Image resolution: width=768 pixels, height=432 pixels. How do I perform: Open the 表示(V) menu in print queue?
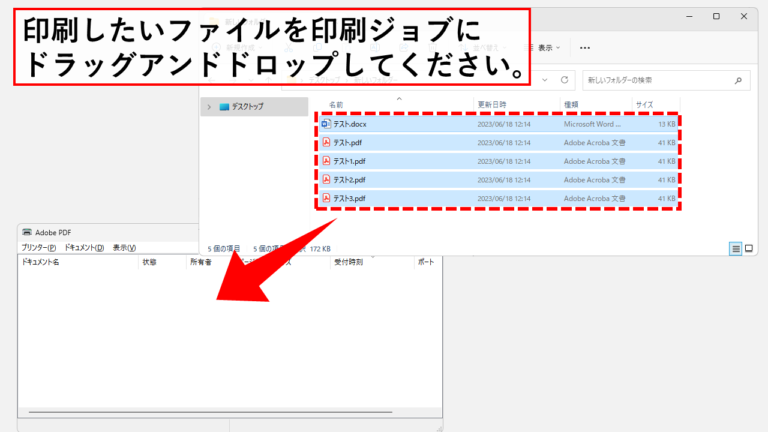(124, 248)
